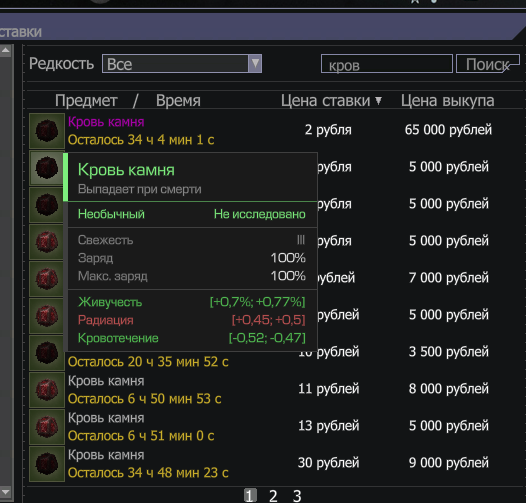Click the Поиск search button
This screenshot has height=503, width=526.
[x=488, y=64]
